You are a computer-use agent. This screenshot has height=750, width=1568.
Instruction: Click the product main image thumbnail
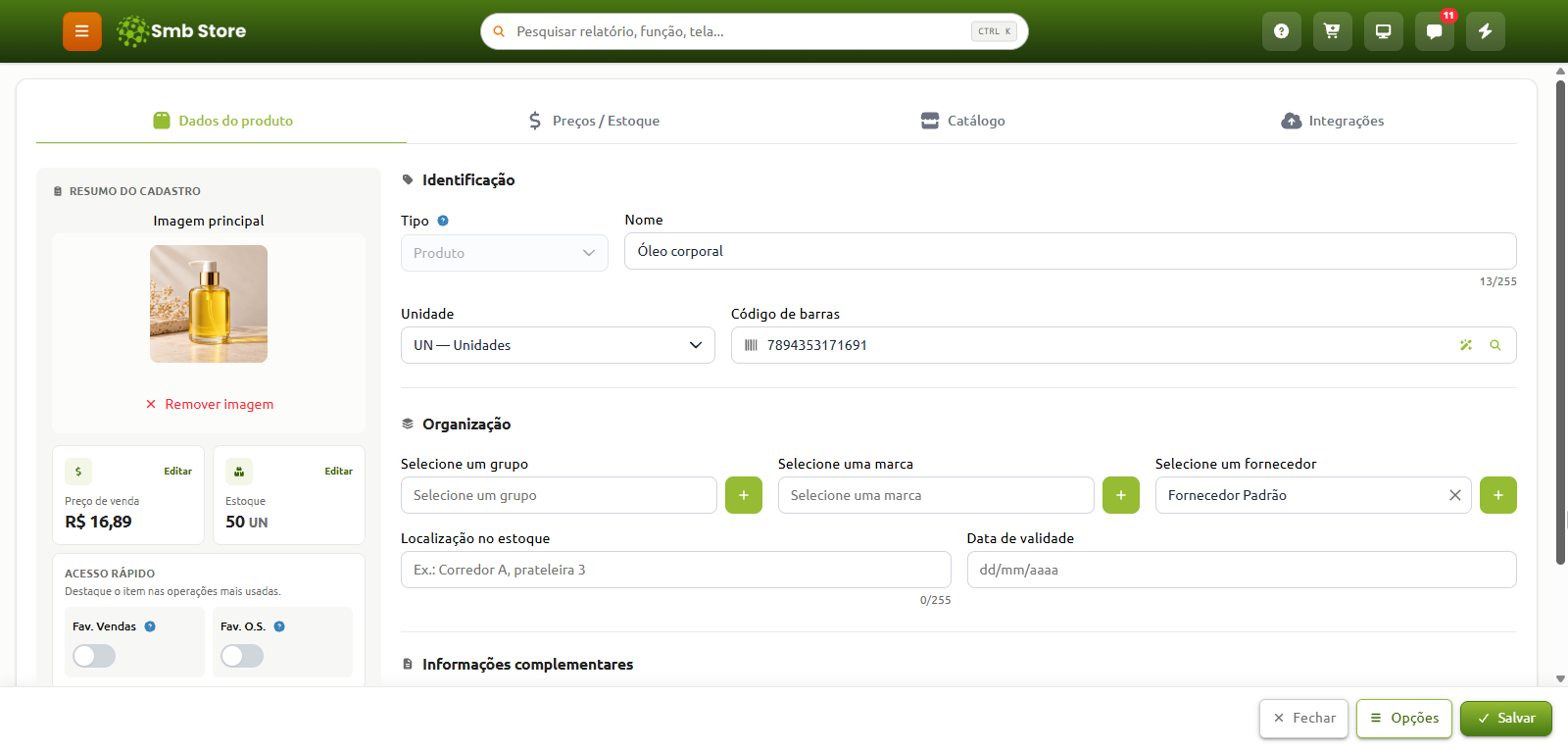(209, 304)
